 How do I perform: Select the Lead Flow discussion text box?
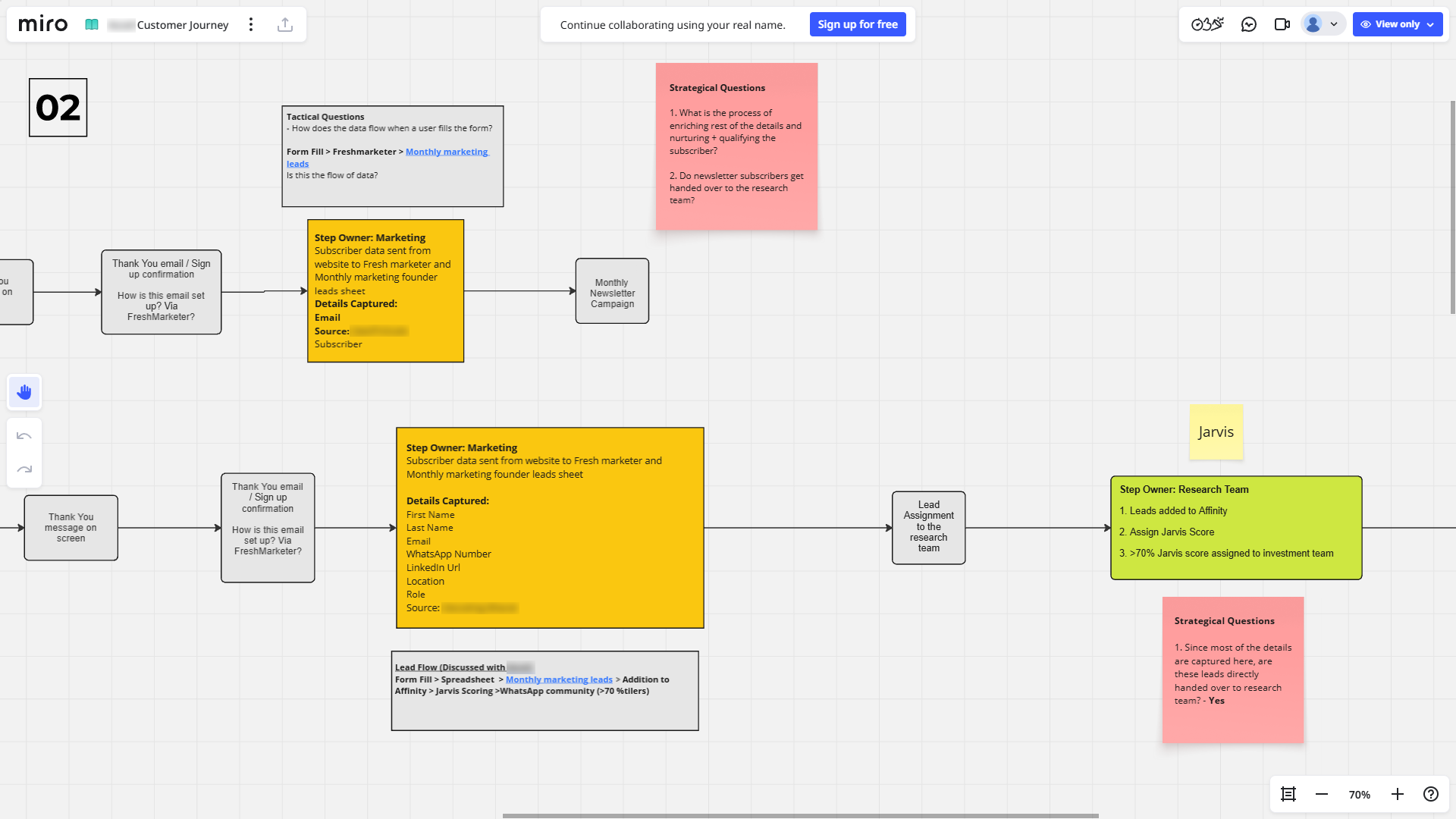click(545, 691)
